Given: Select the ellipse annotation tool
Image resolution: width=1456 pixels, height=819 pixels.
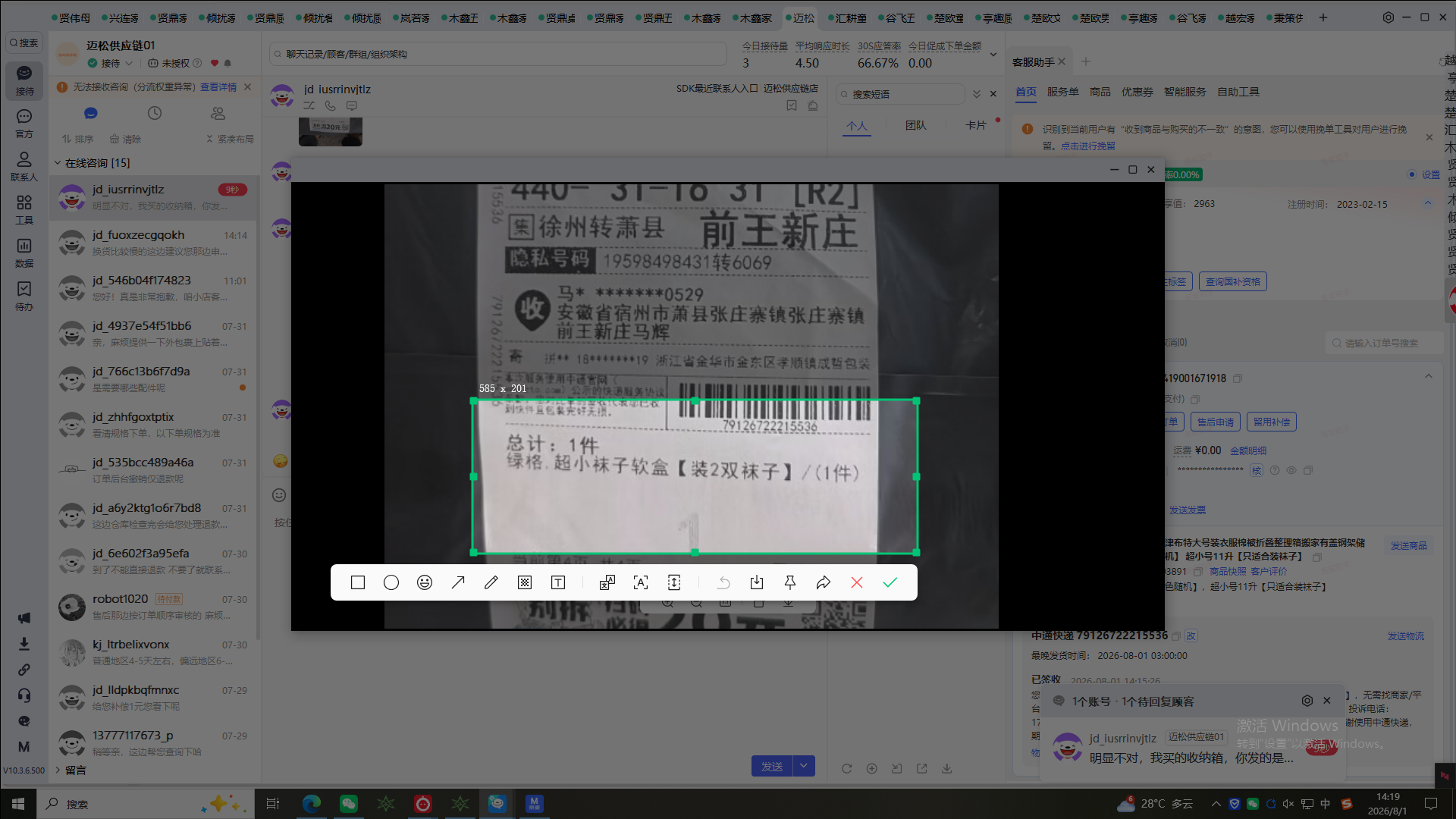Looking at the screenshot, I should click(x=391, y=582).
